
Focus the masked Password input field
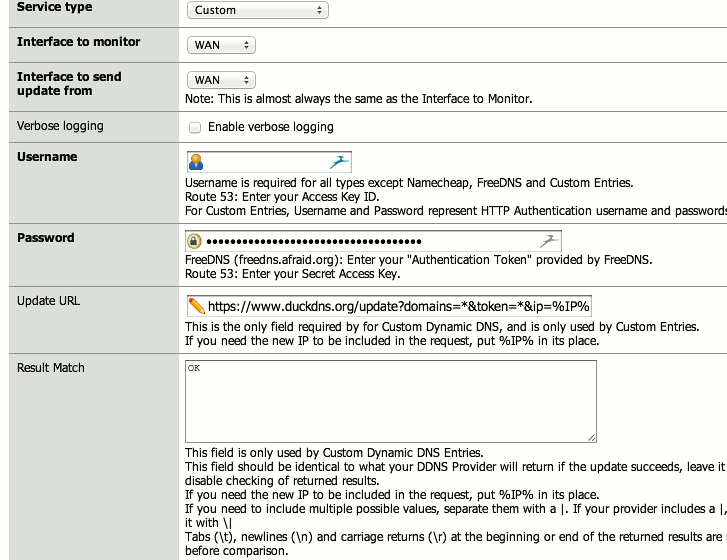pos(370,241)
